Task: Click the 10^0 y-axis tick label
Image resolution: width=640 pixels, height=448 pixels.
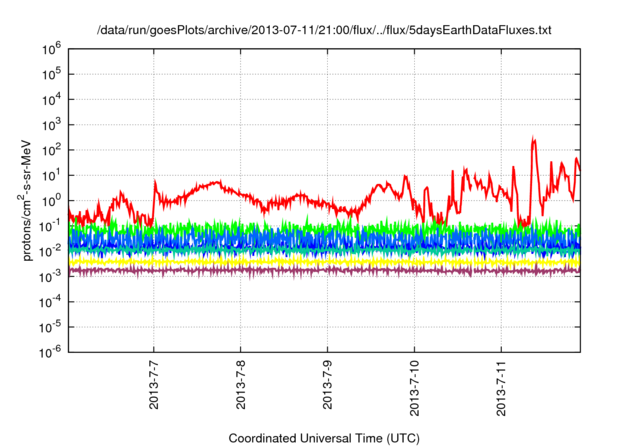Action: (51, 201)
